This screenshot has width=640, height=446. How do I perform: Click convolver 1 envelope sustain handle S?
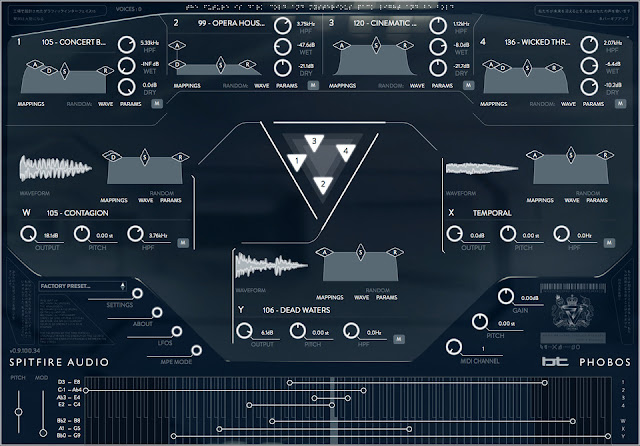pos(64,71)
